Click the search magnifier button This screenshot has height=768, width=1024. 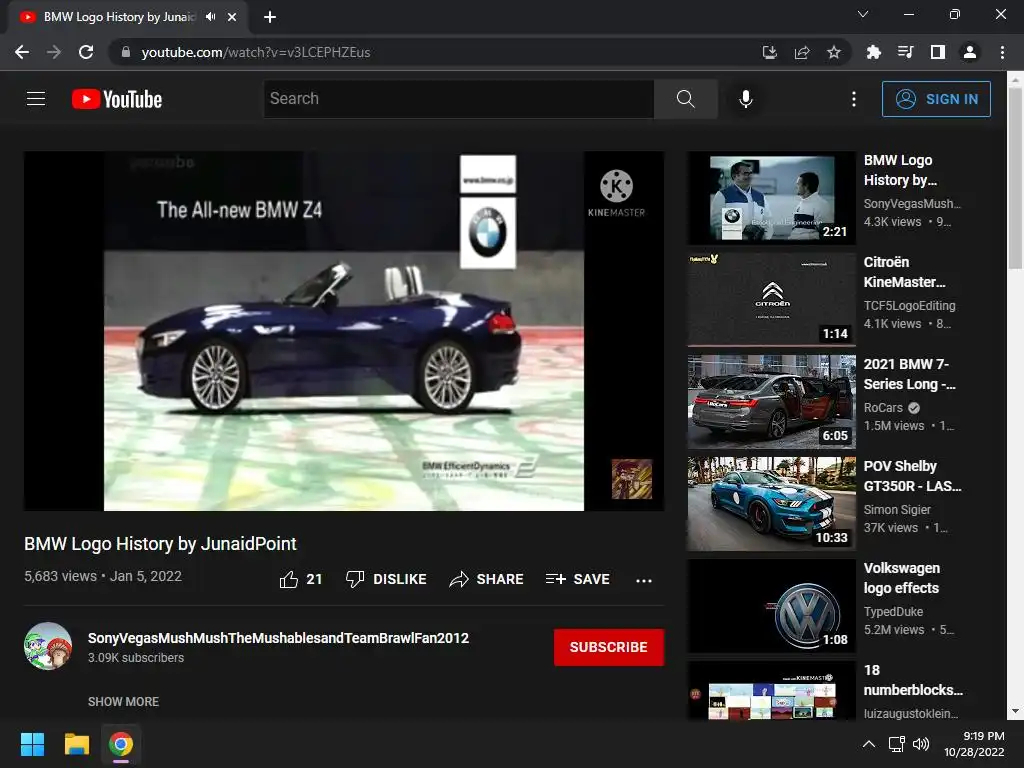(x=686, y=99)
